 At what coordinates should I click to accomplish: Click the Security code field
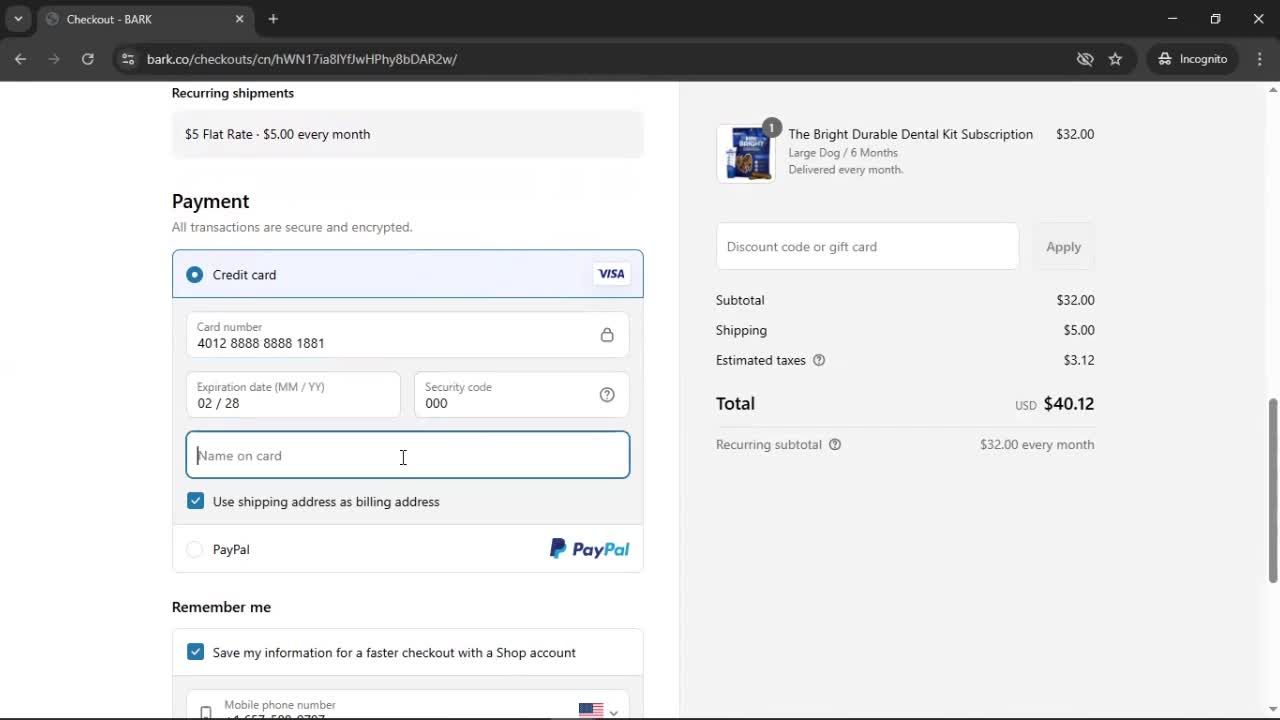coord(521,395)
